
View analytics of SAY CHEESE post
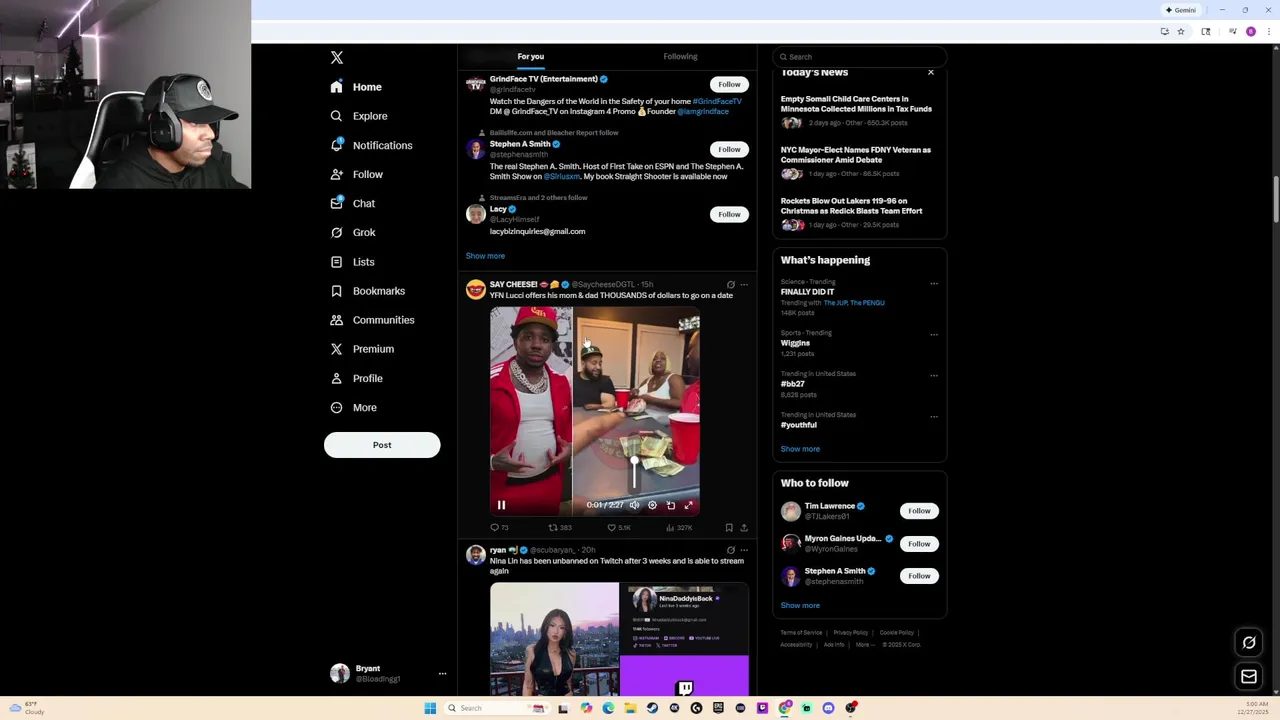[679, 528]
